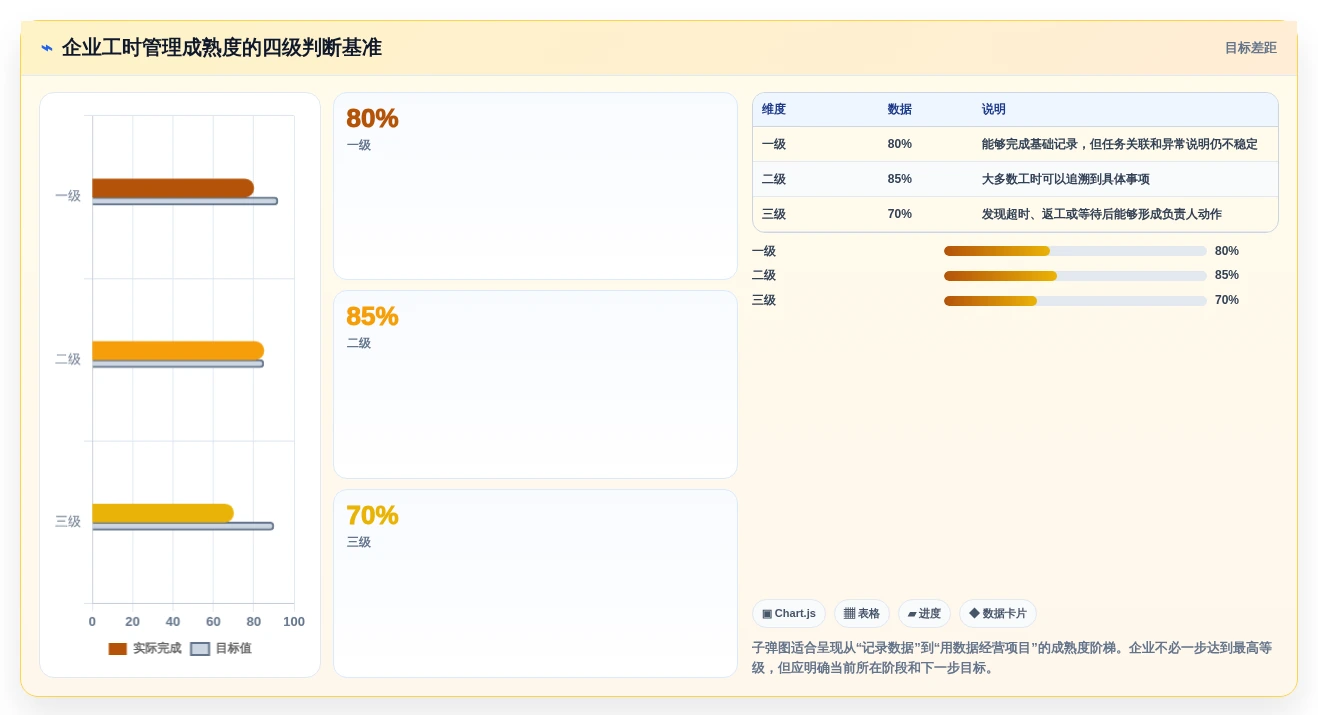This screenshot has width=1318, height=715.
Task: Click the 三级 target value bar in chart
Action: click(x=183, y=526)
